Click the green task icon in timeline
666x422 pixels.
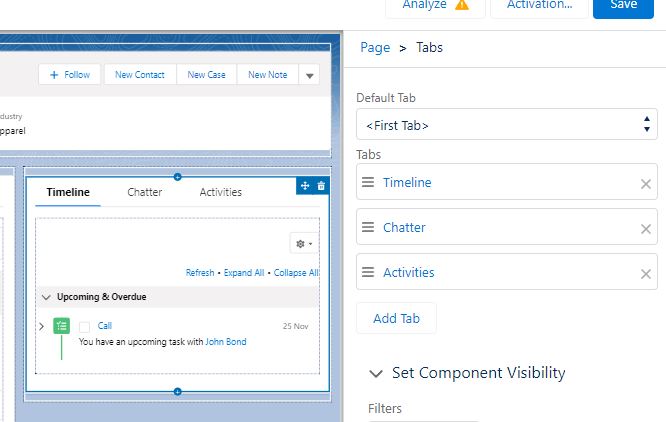(62, 326)
